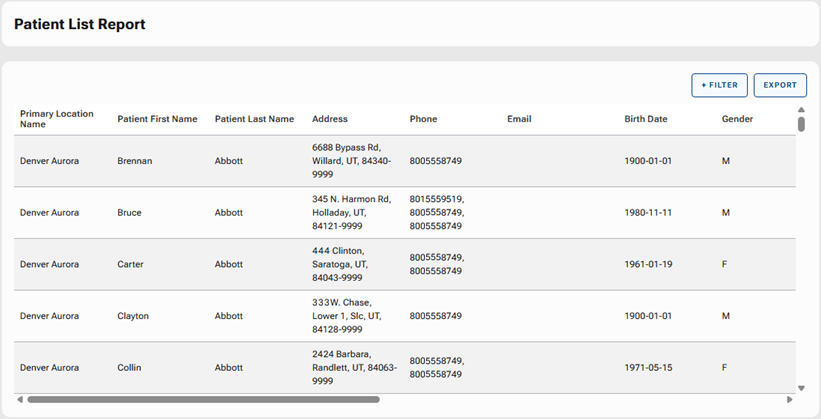Image resolution: width=821 pixels, height=419 pixels.
Task: Click the vertical scrollbar thumb
Action: [801, 124]
